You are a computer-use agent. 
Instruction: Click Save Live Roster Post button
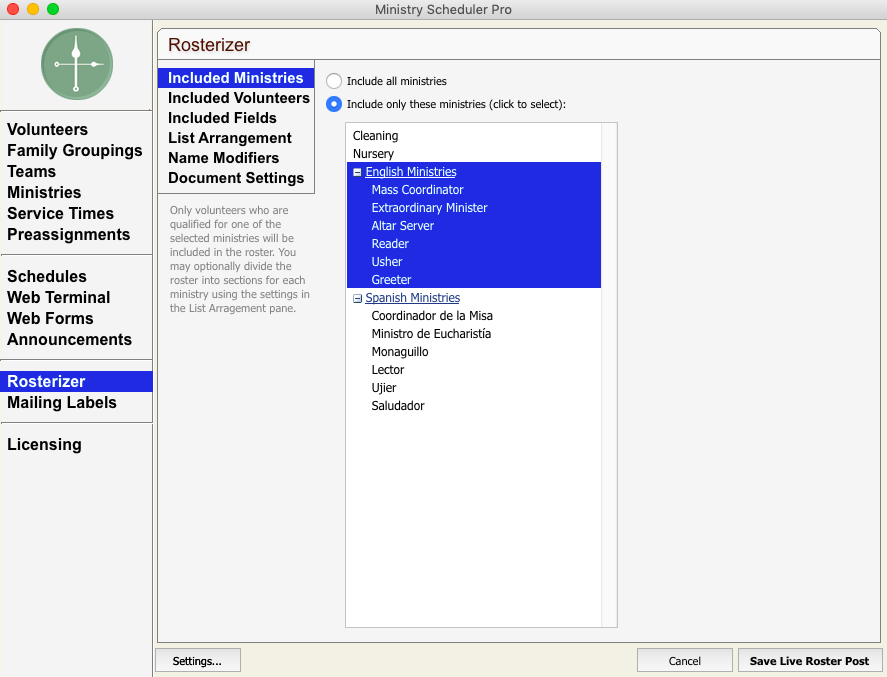(810, 660)
